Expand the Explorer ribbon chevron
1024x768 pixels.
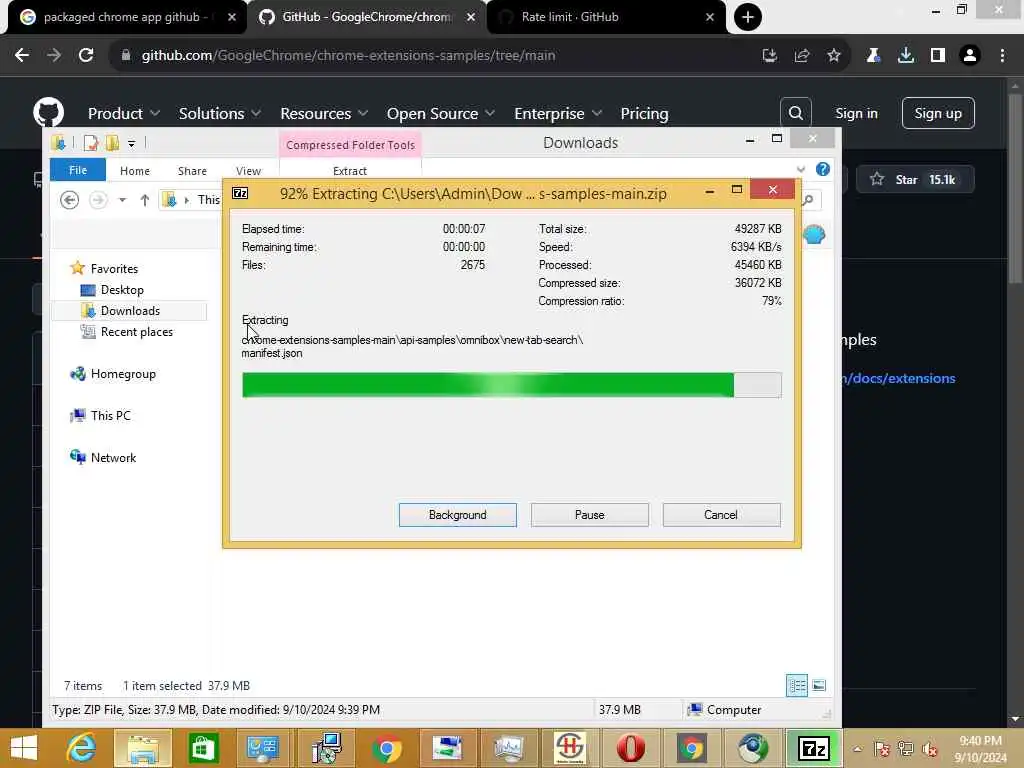[801, 170]
